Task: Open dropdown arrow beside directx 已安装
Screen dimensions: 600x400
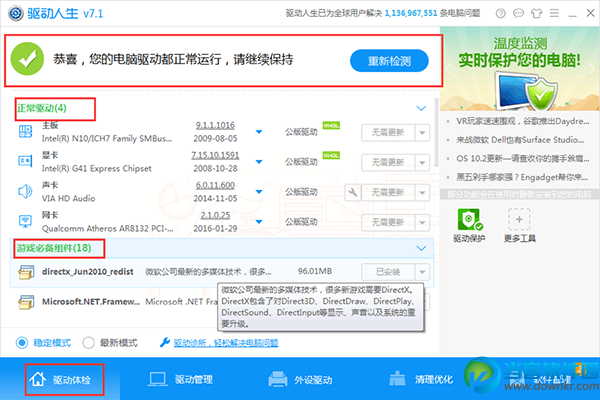Action: (422, 272)
